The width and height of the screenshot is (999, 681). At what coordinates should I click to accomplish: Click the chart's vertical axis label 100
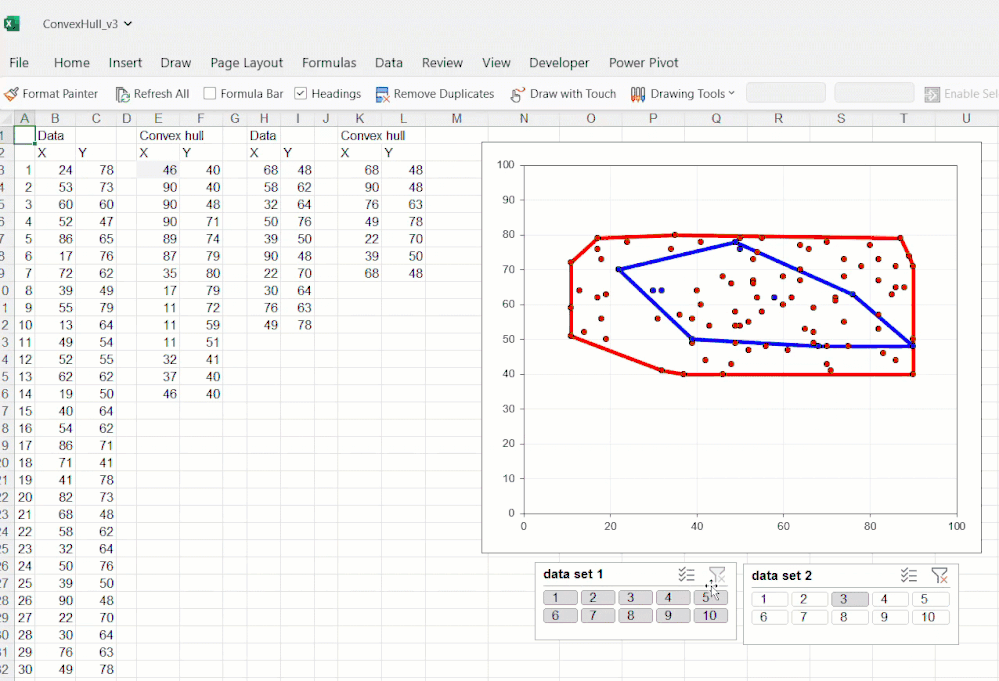coord(505,165)
